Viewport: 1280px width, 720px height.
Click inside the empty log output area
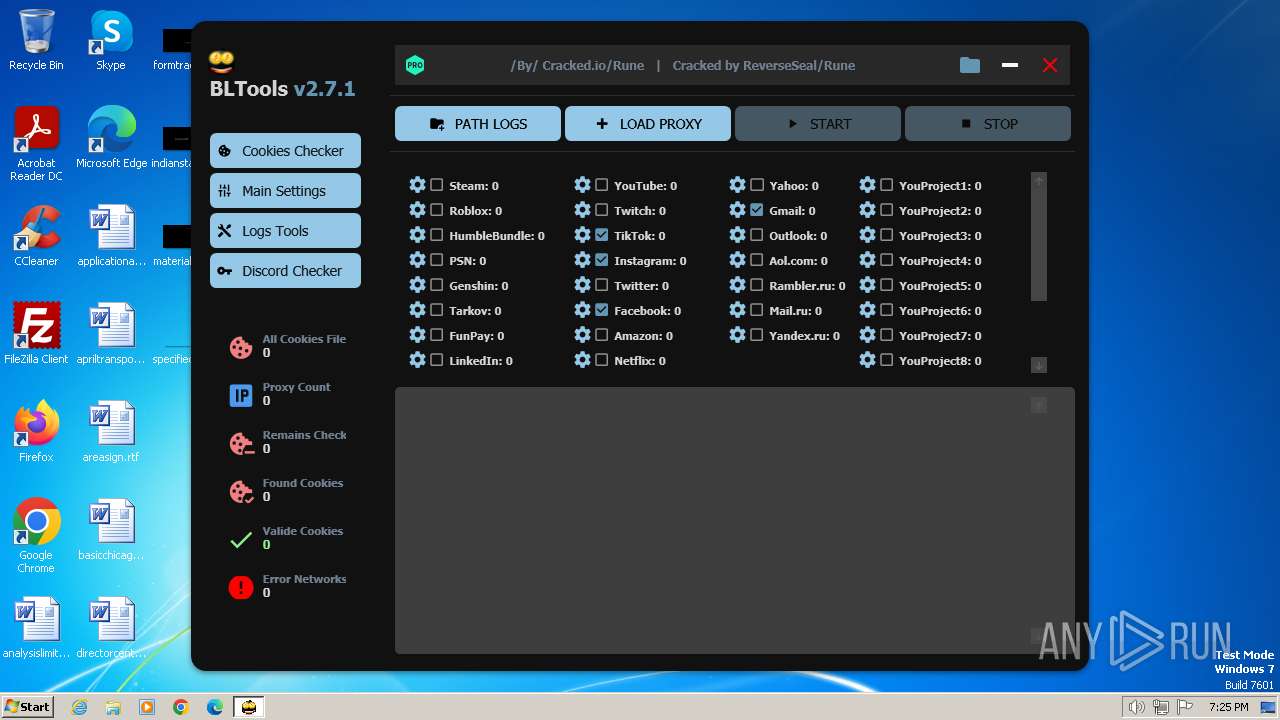click(x=735, y=520)
